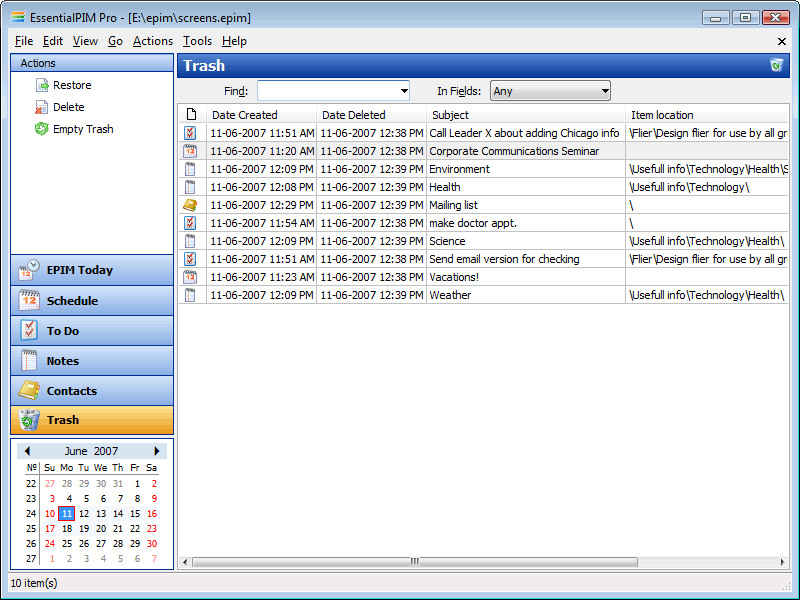Open the View menu
Screen dimensions: 800x600
click(85, 41)
